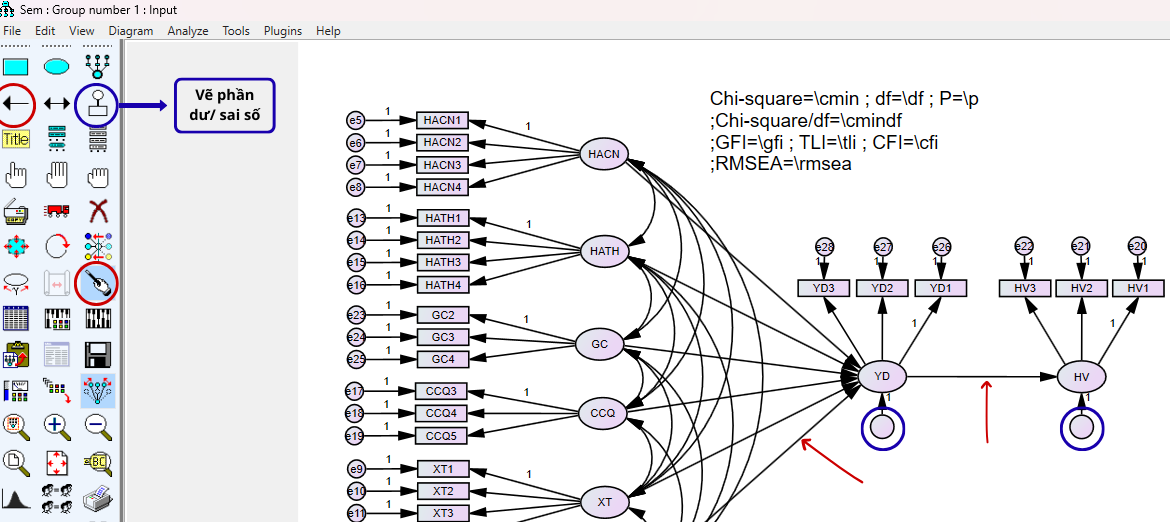
Task: Click the floppy disk save diagram icon
Action: pos(97,354)
